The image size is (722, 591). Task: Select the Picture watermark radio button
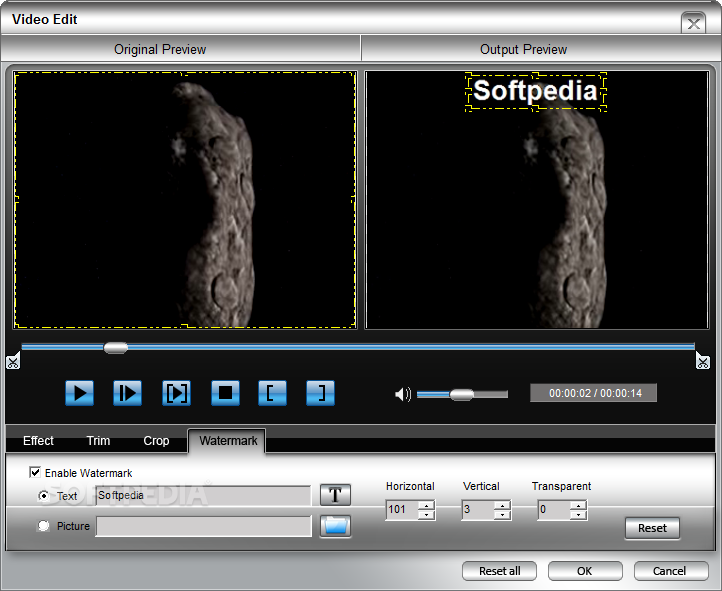pos(44,526)
